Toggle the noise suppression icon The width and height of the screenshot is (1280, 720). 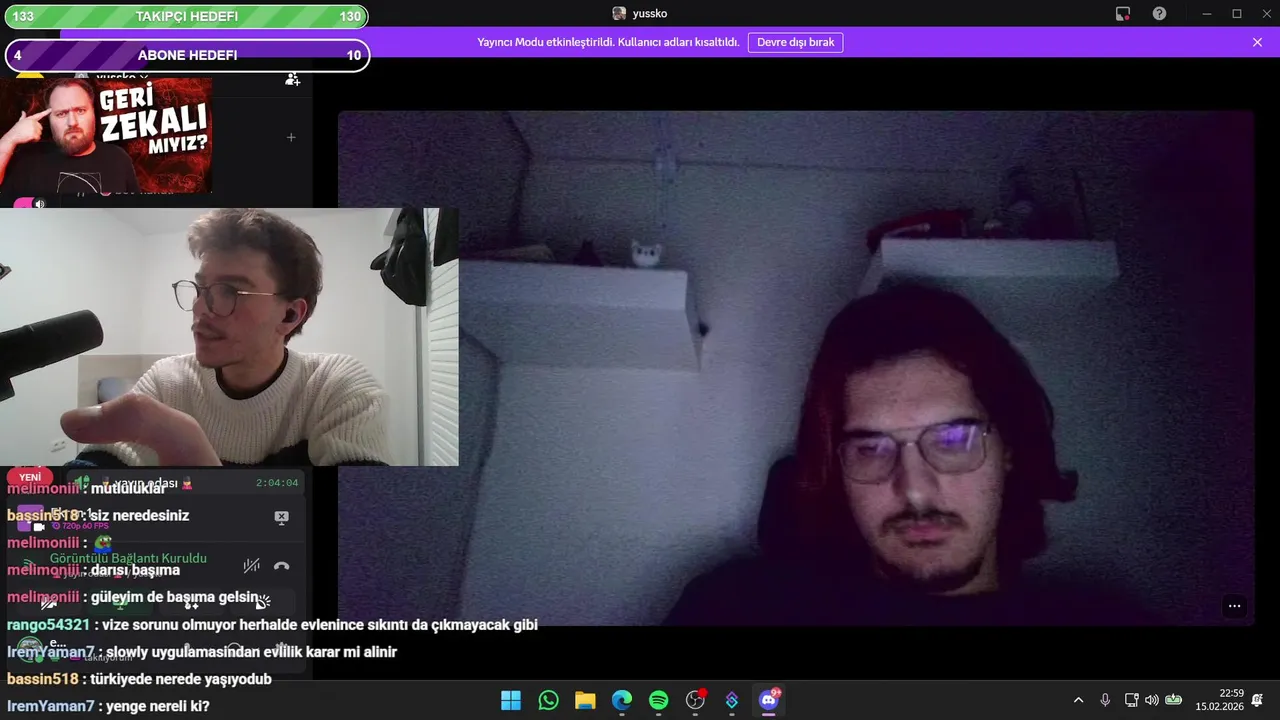point(251,565)
